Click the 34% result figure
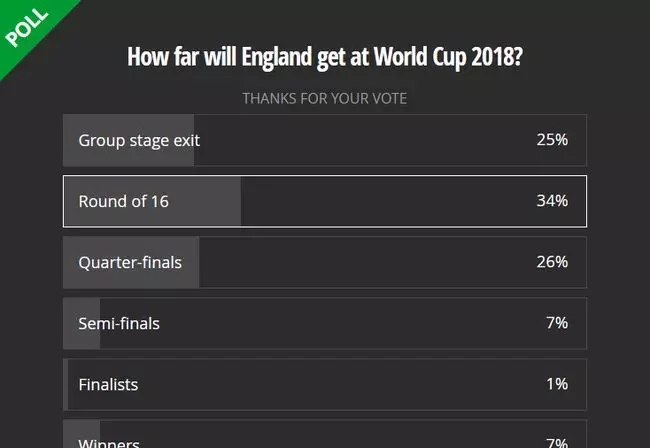The height and width of the screenshot is (448, 650). [552, 201]
